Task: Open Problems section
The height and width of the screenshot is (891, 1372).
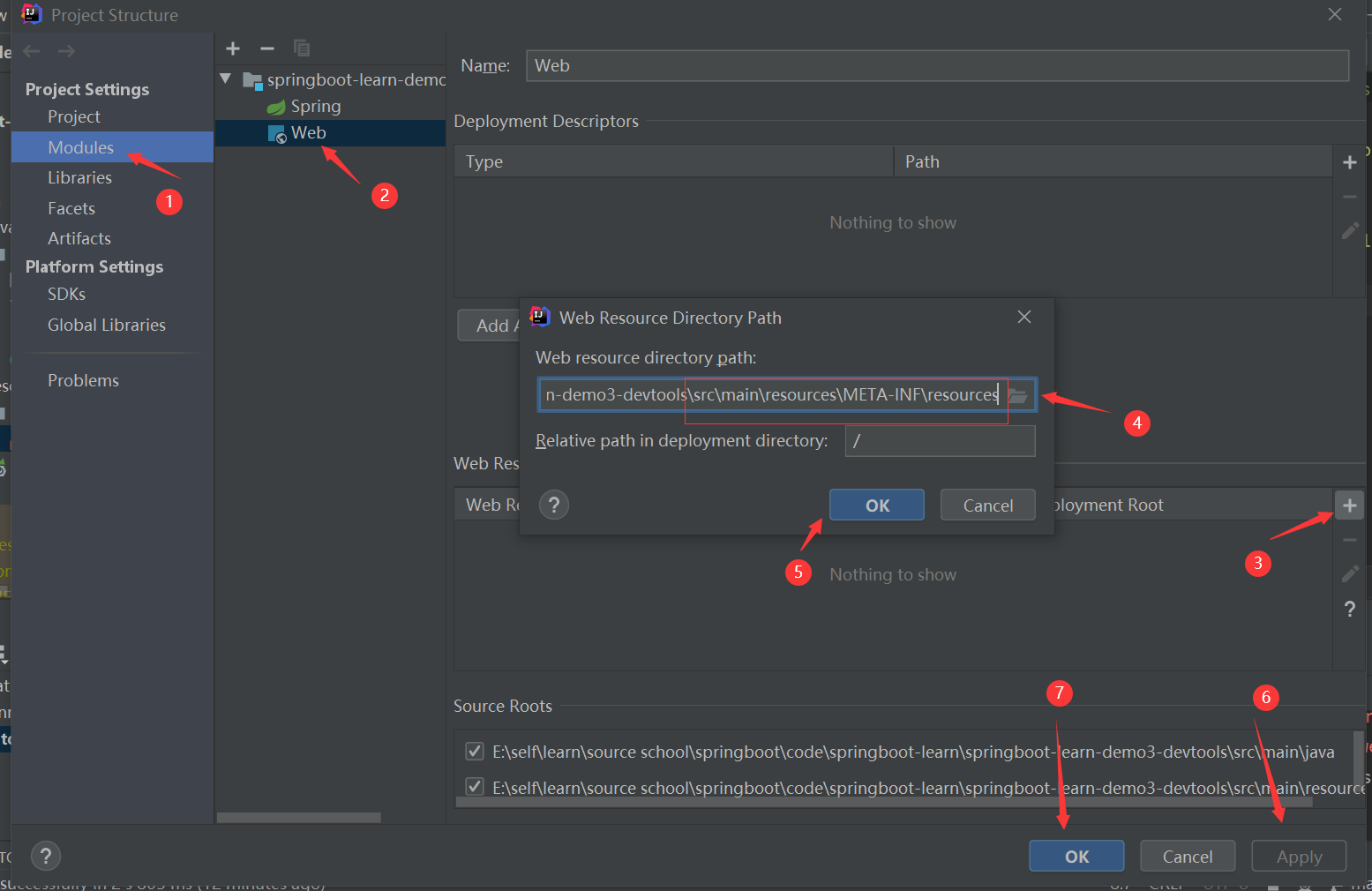Action: coord(83,380)
